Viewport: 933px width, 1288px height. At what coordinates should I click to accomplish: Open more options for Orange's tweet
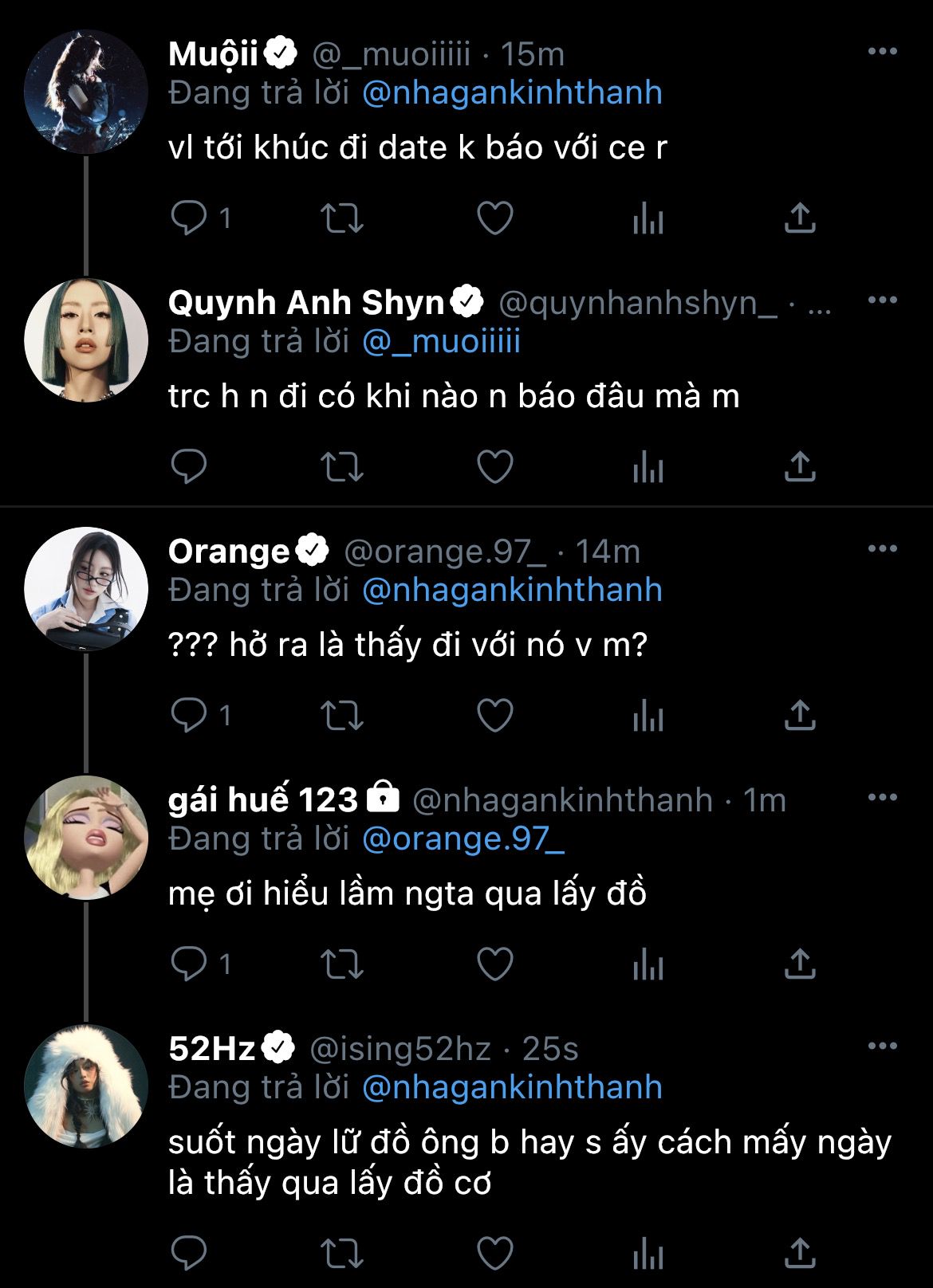(882, 549)
